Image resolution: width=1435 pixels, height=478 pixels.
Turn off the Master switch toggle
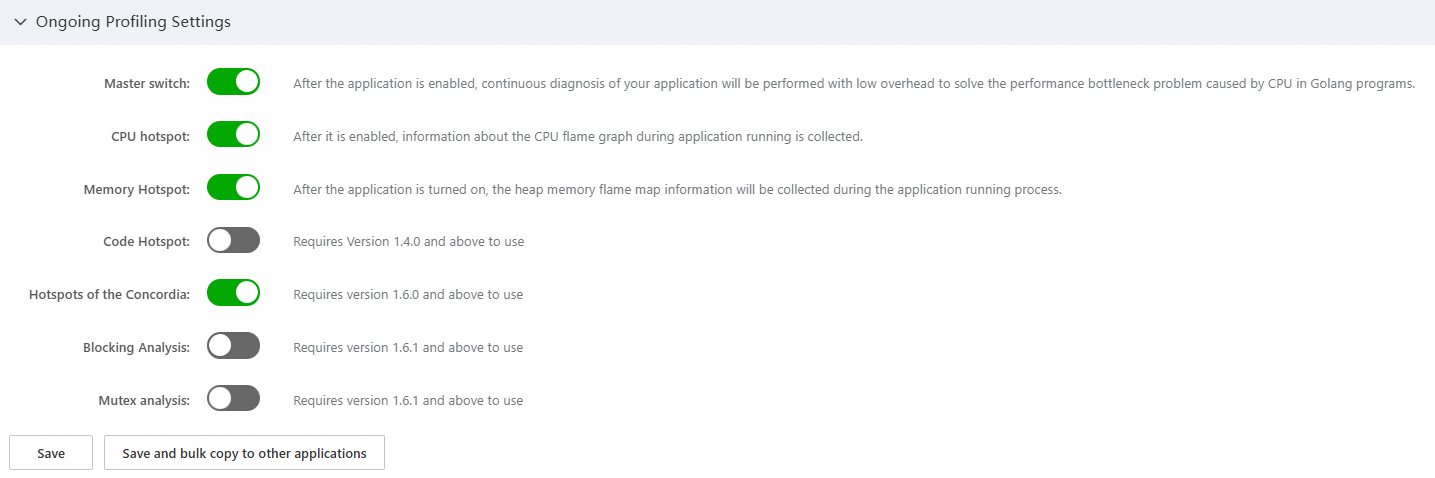click(233, 82)
